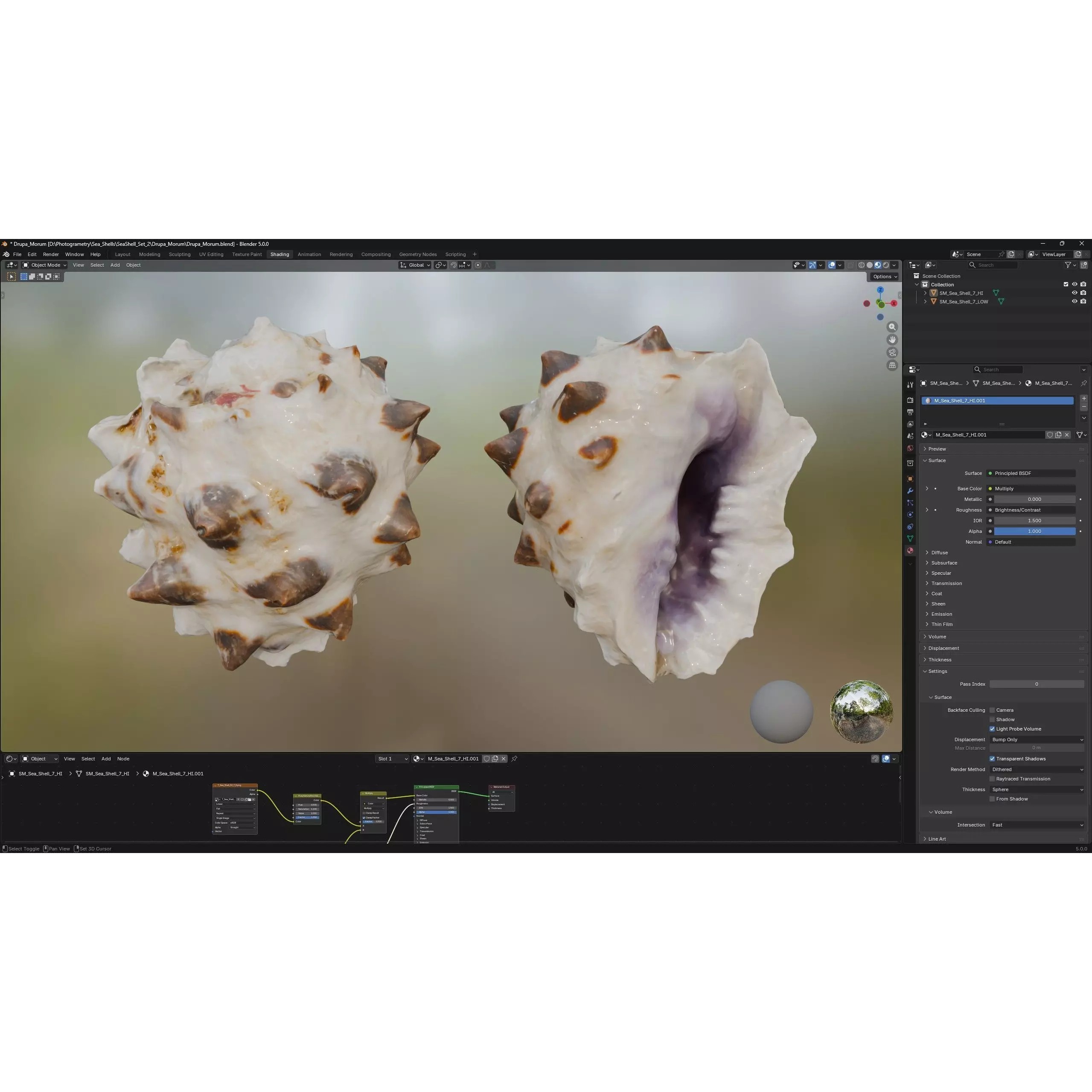The height and width of the screenshot is (1092, 1092).
Task: Click the HDRI environment preview sphere
Action: [862, 712]
